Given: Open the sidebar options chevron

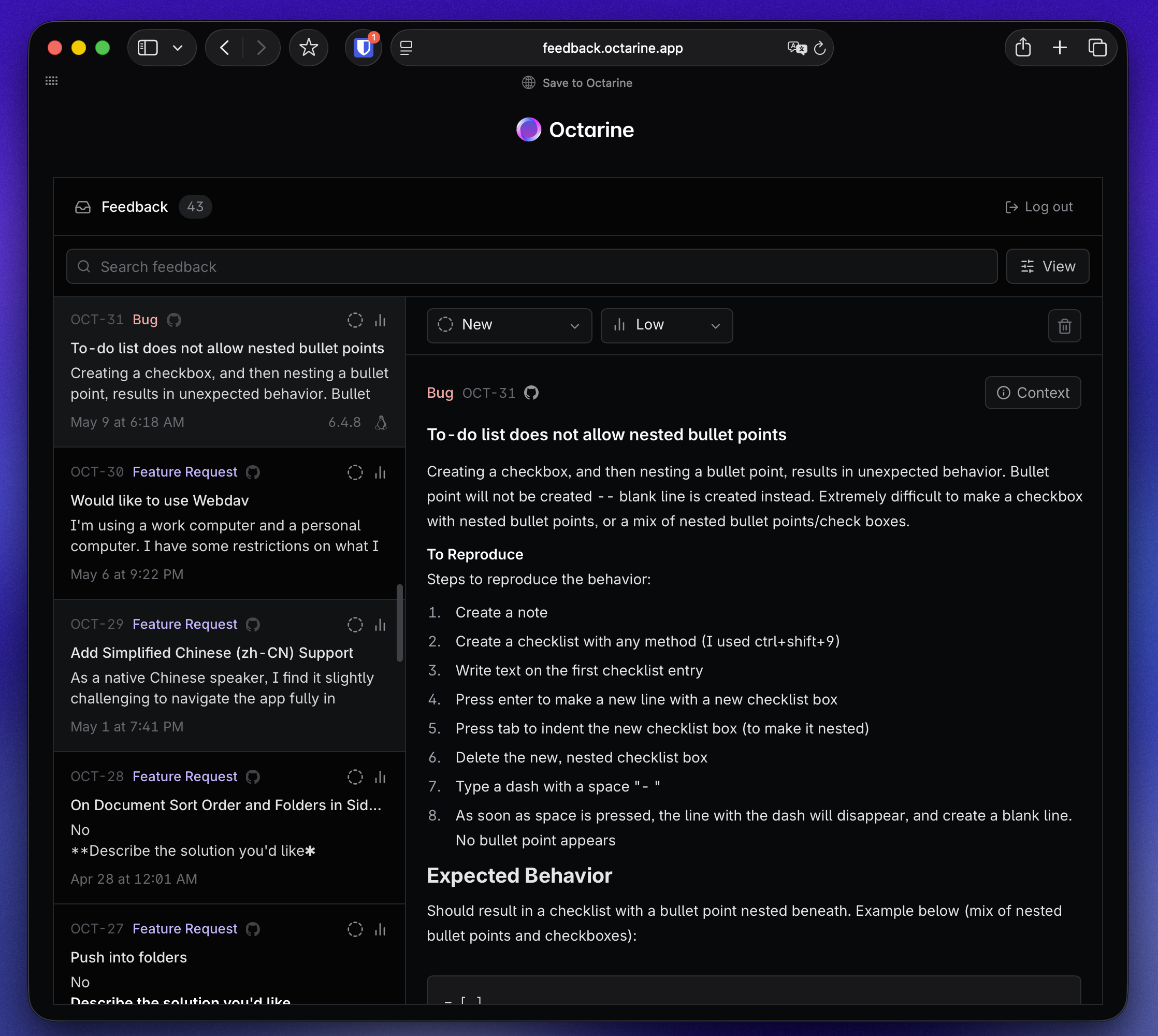Looking at the screenshot, I should [x=178, y=48].
